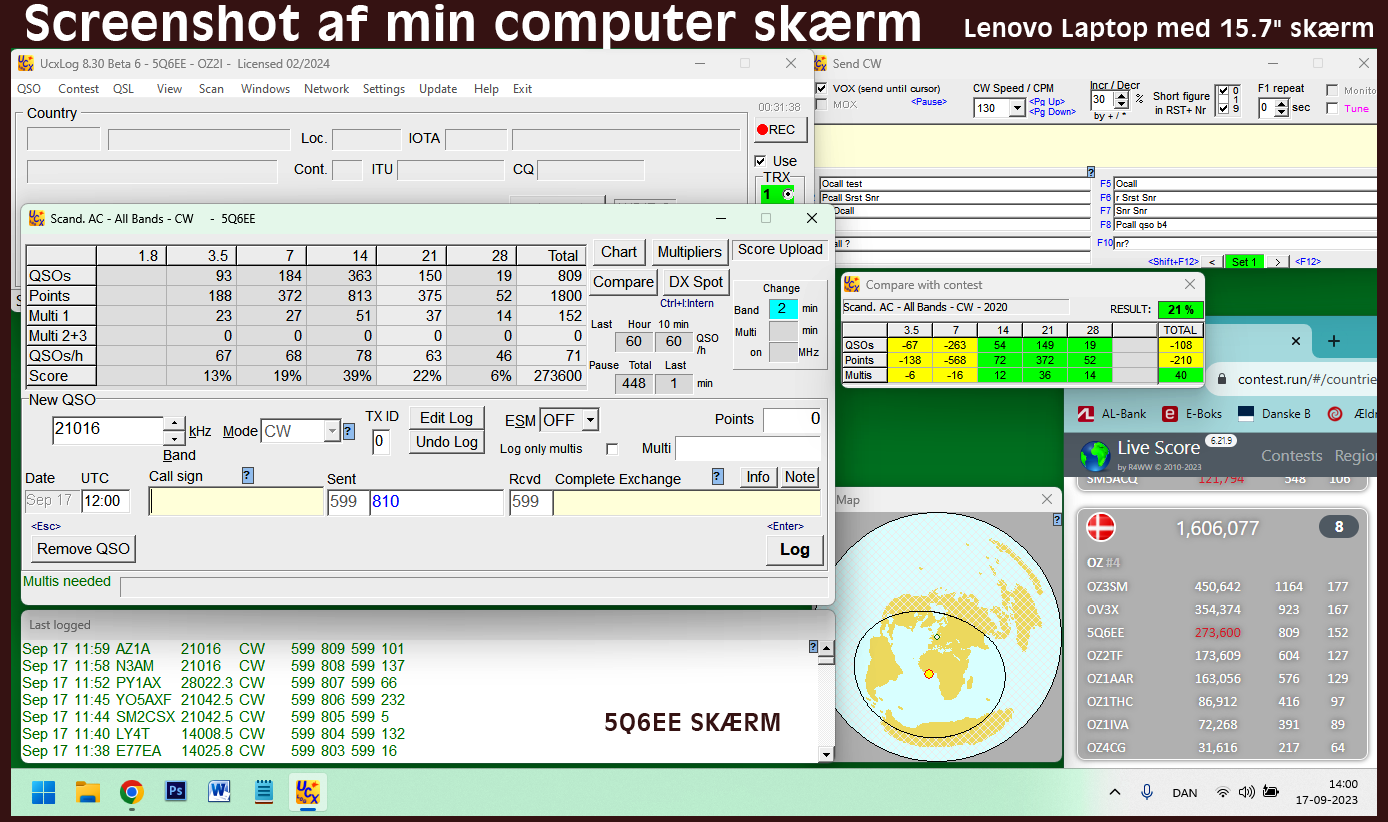The height and width of the screenshot is (822, 1388).
Task: Click the red REC record button
Action: 776,129
